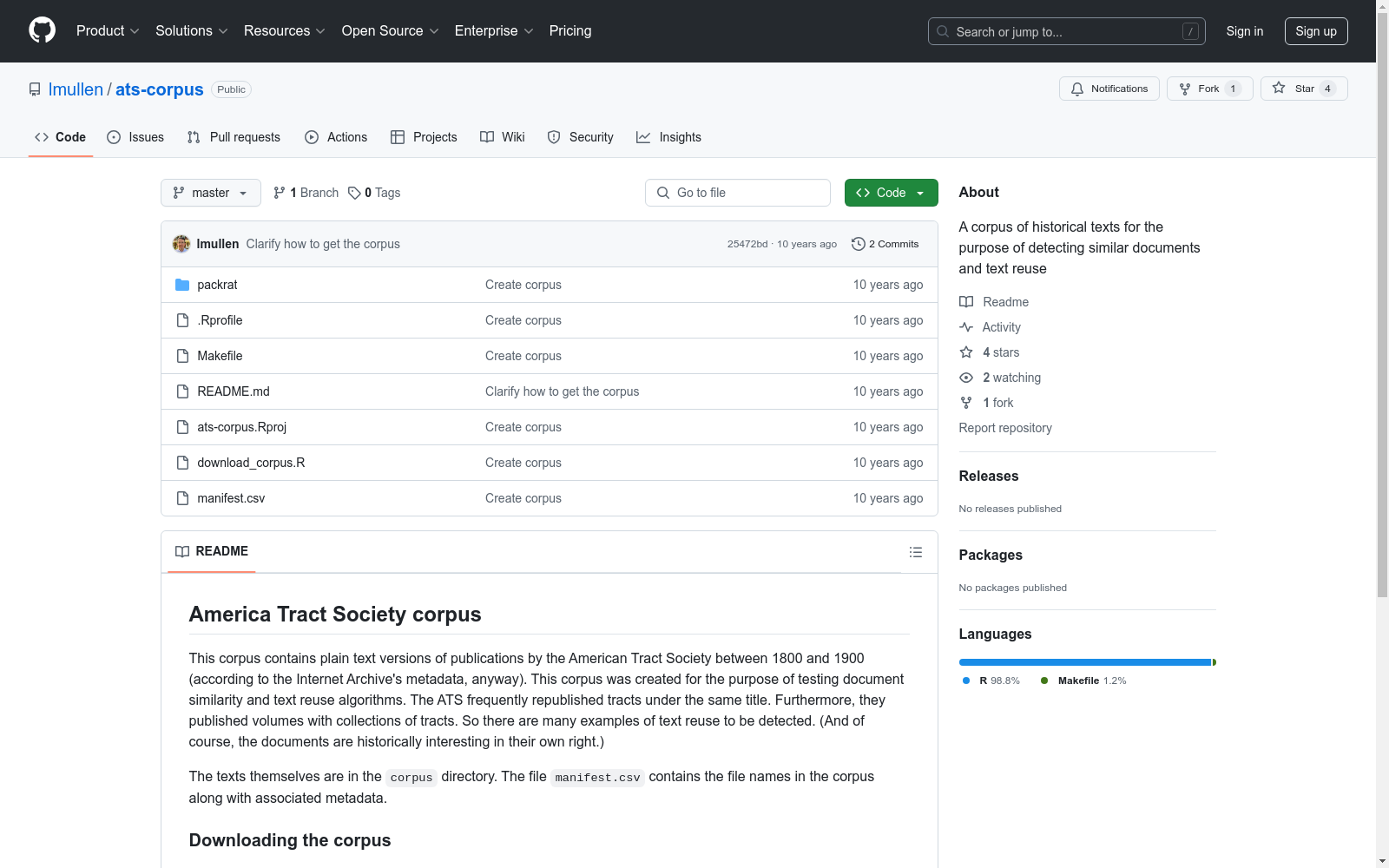1389x868 pixels.
Task: Fork the ats-corpus repository
Action: tap(1210, 89)
